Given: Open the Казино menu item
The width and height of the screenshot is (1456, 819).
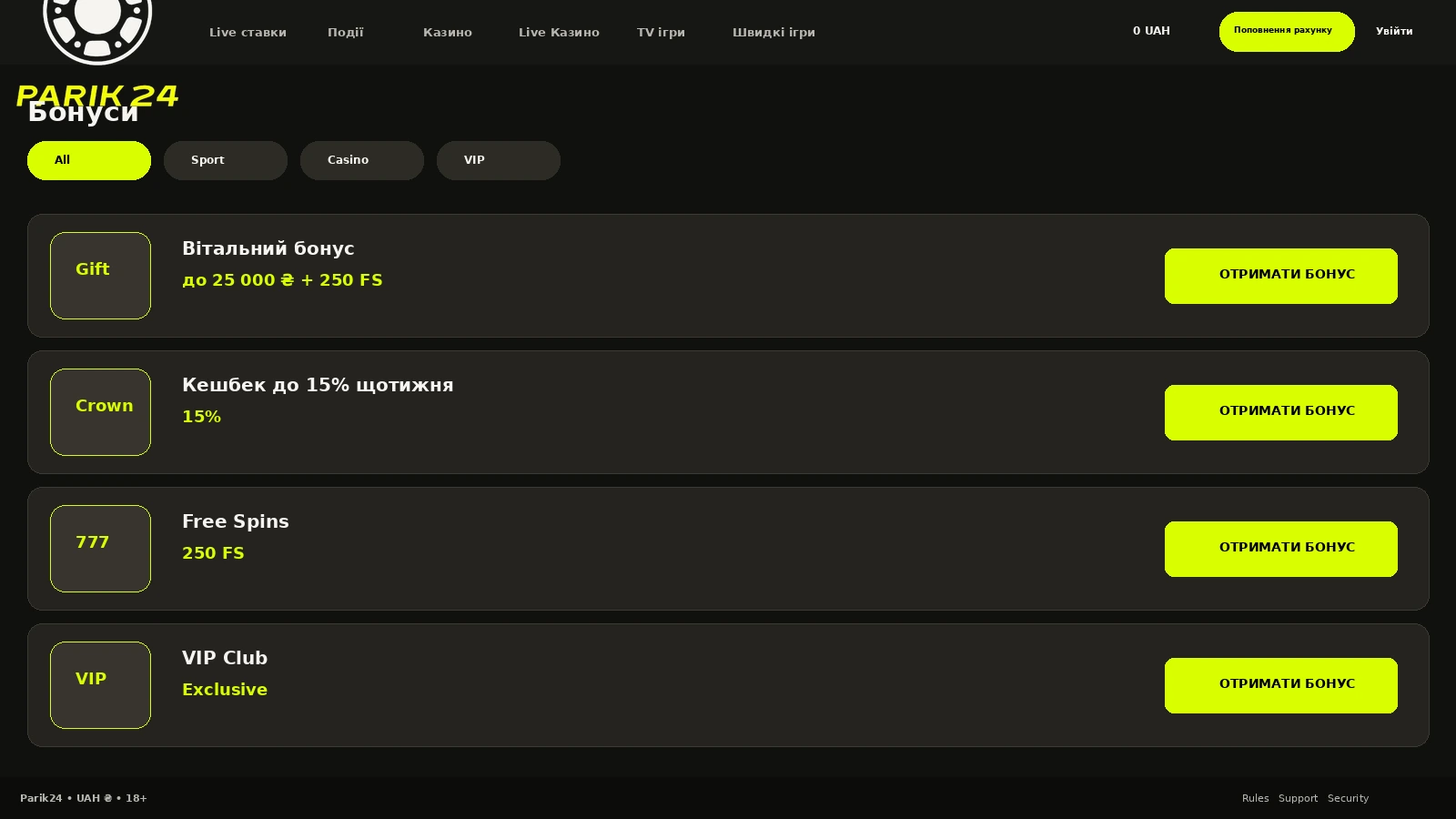Looking at the screenshot, I should pos(447,33).
